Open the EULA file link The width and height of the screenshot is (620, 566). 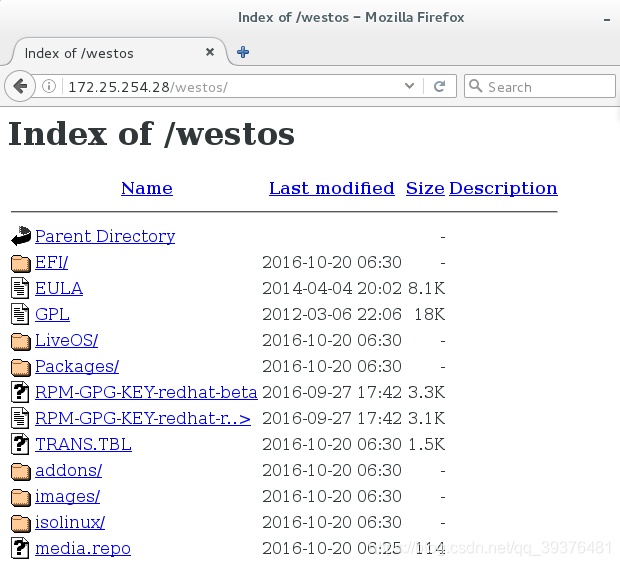59,288
